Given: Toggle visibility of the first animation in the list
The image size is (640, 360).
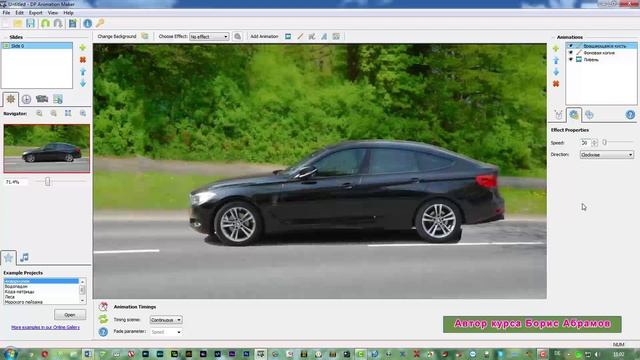Looking at the screenshot, I should 571,46.
